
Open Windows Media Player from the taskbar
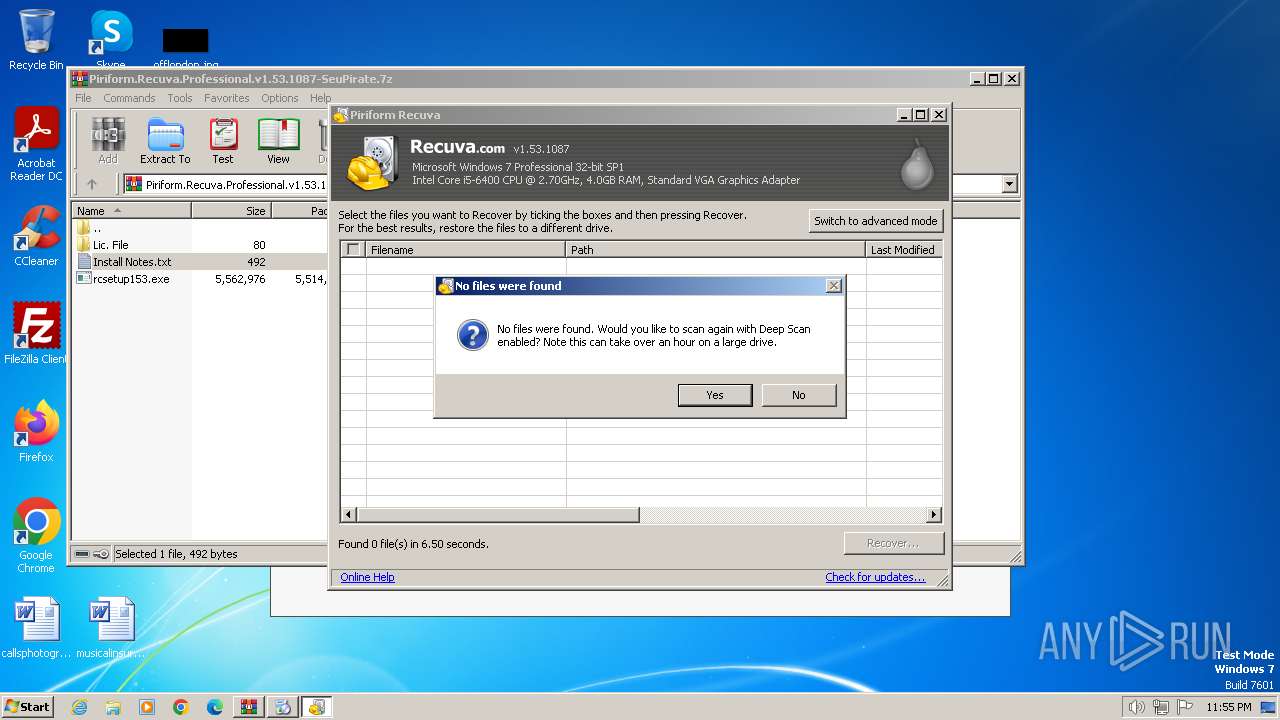[x=147, y=707]
